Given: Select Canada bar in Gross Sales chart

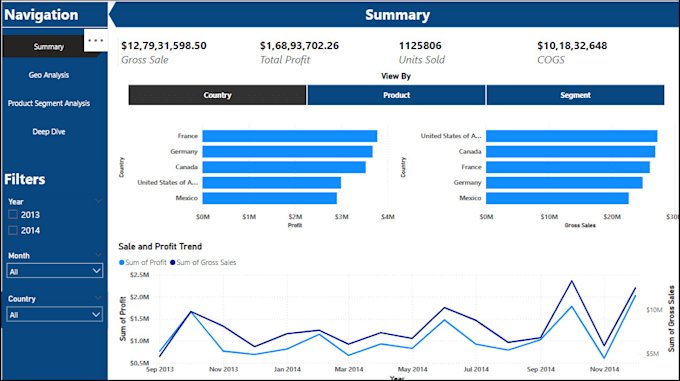Looking at the screenshot, I should pos(571,152).
